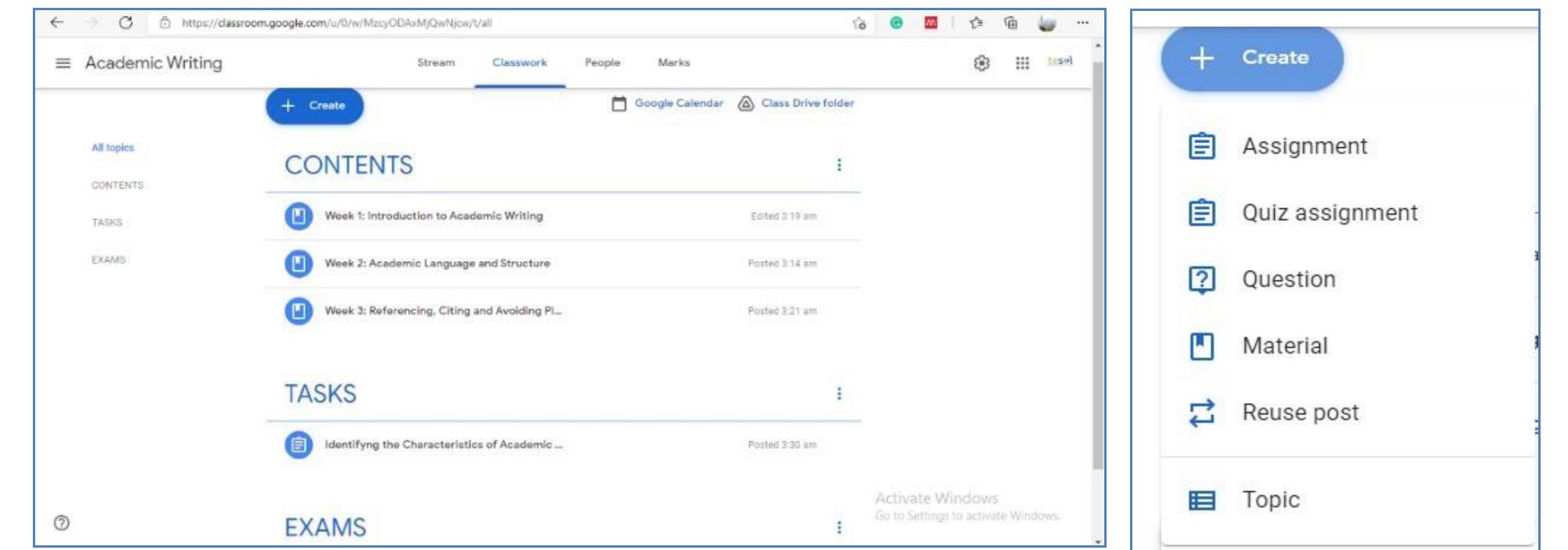Viewport: 1568px width, 550px height.
Task: Open the Google apps grid icon
Action: coord(1022,63)
